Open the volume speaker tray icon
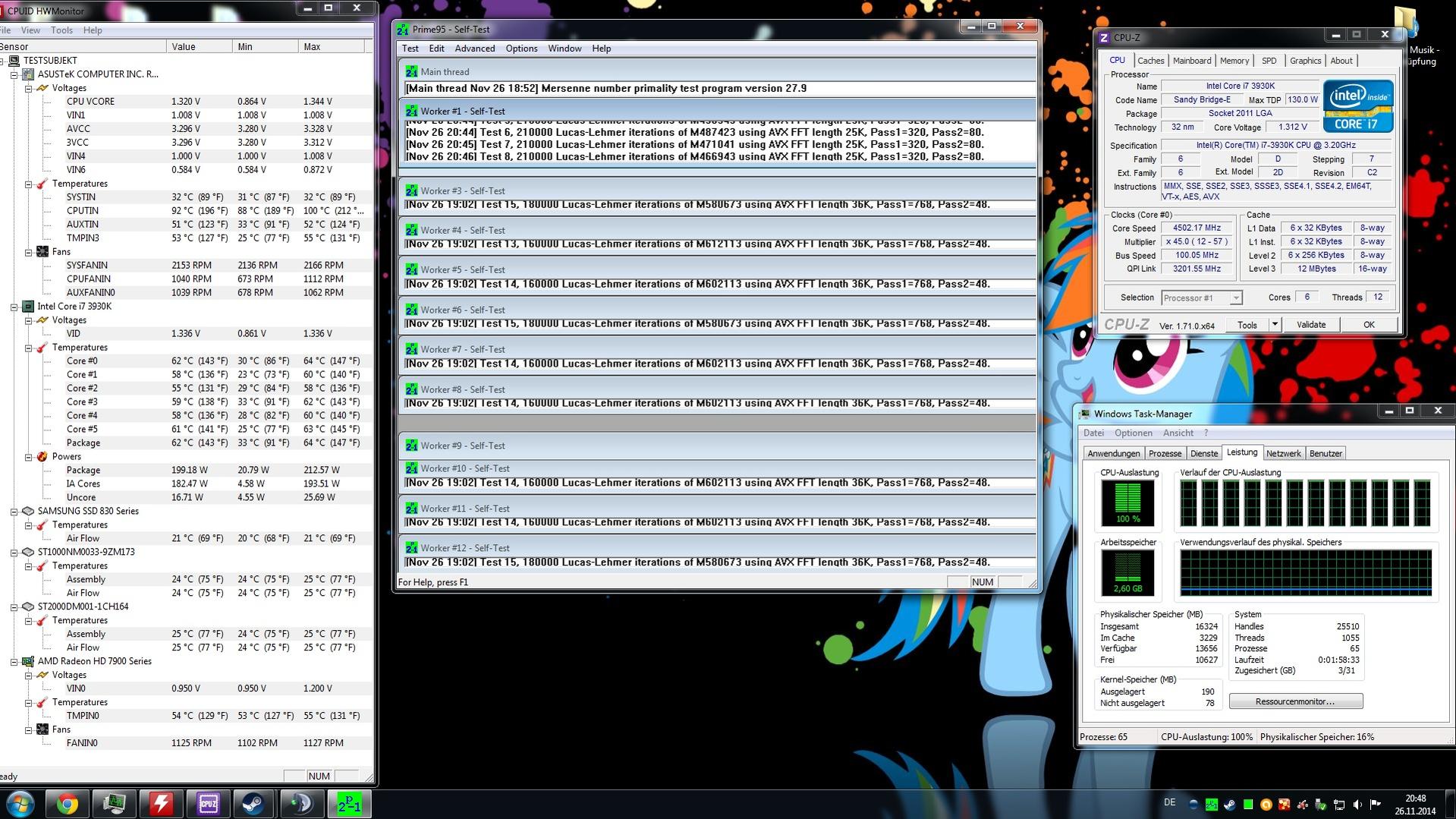1456x819 pixels. 1357,805
